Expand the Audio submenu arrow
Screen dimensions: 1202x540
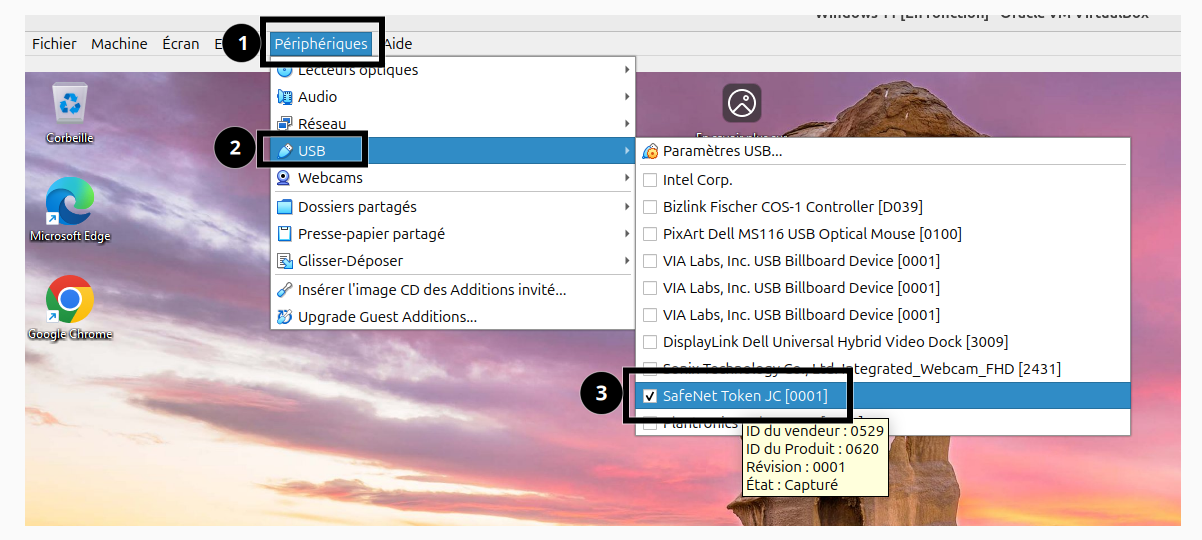pos(627,97)
